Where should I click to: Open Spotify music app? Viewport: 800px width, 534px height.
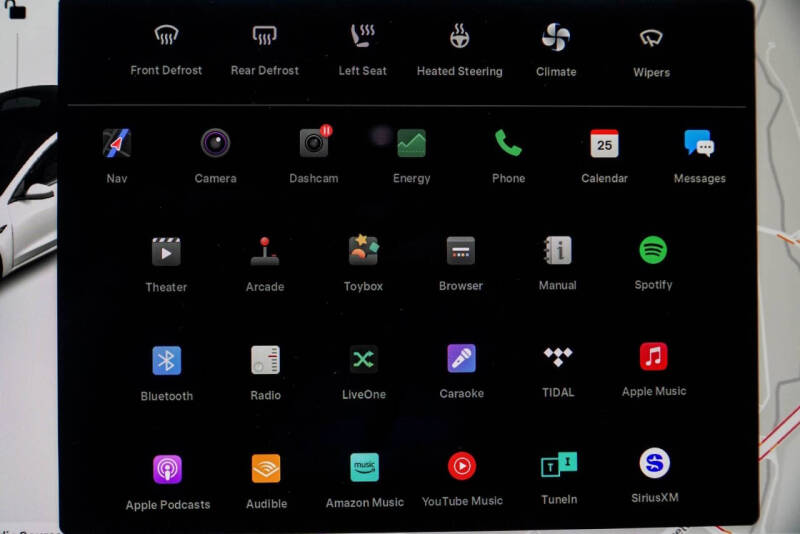tap(653, 250)
